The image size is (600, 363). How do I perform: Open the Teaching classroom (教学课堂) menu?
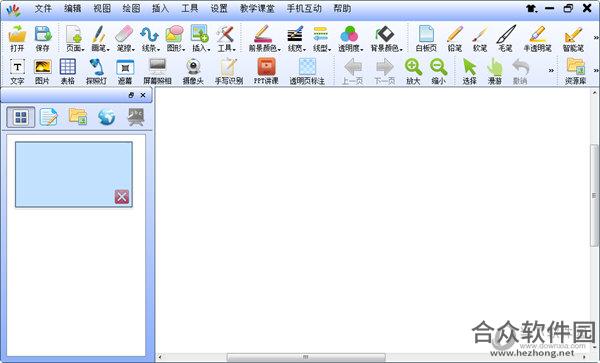[x=257, y=8]
